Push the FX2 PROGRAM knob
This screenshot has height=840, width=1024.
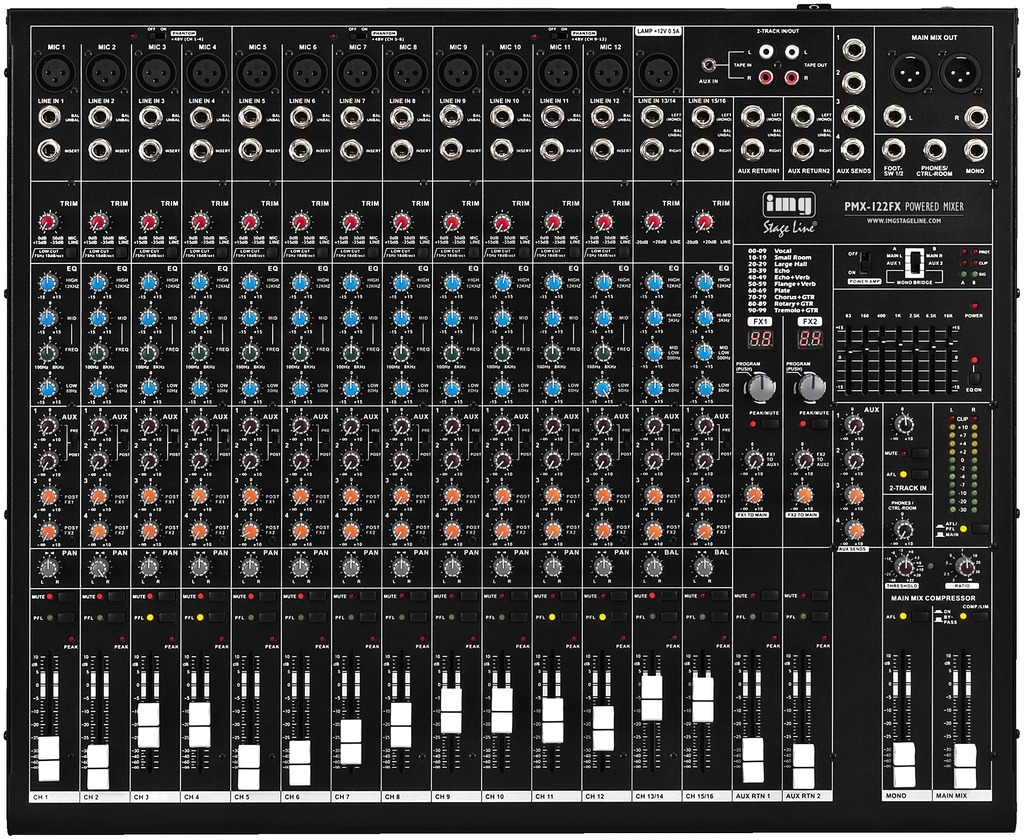click(x=810, y=387)
